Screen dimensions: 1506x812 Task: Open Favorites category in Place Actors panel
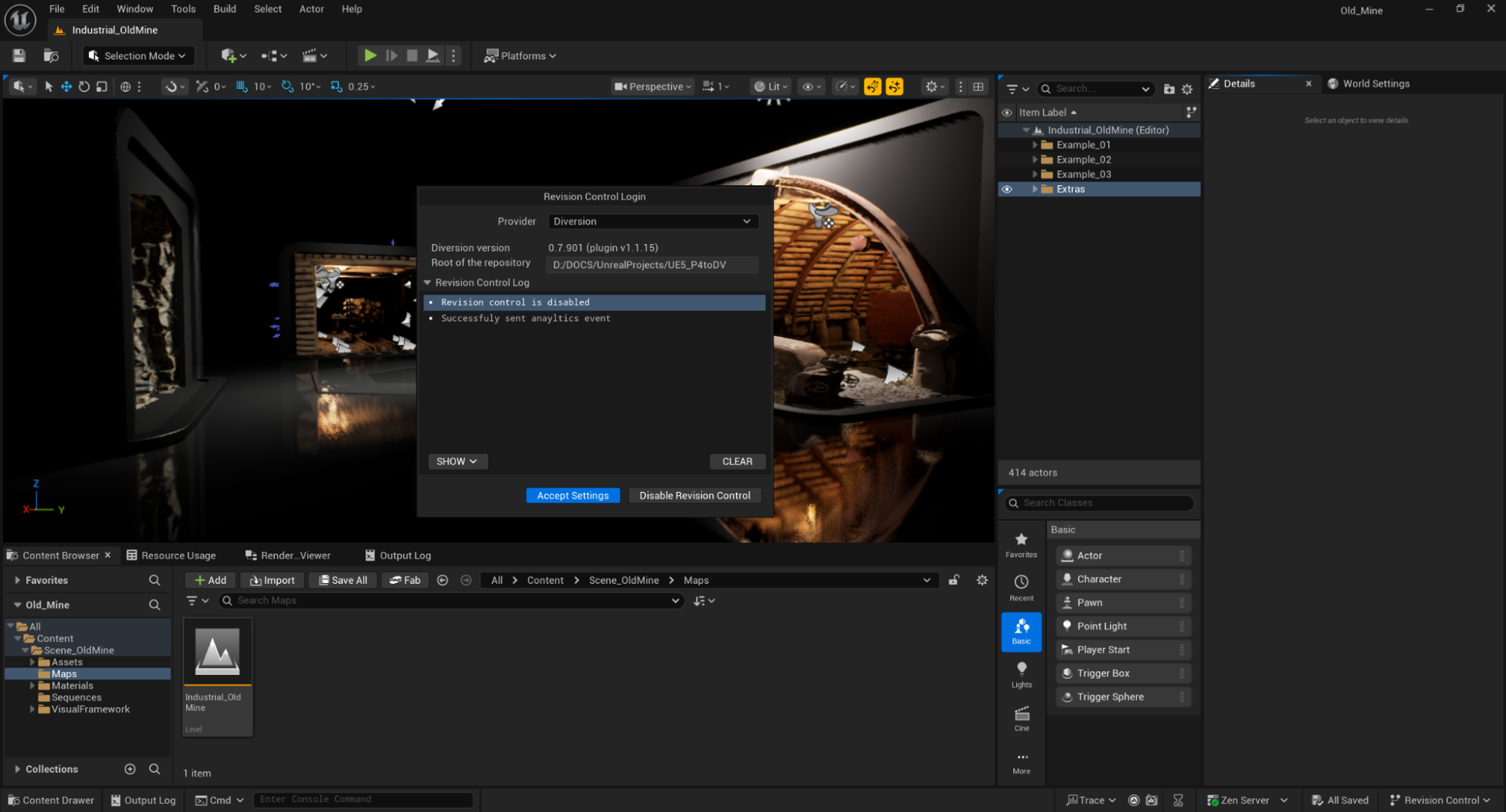tap(1021, 545)
